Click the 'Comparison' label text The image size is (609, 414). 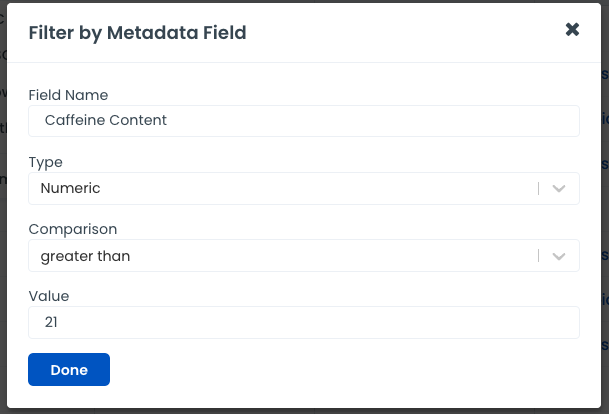pyautogui.click(x=72, y=229)
